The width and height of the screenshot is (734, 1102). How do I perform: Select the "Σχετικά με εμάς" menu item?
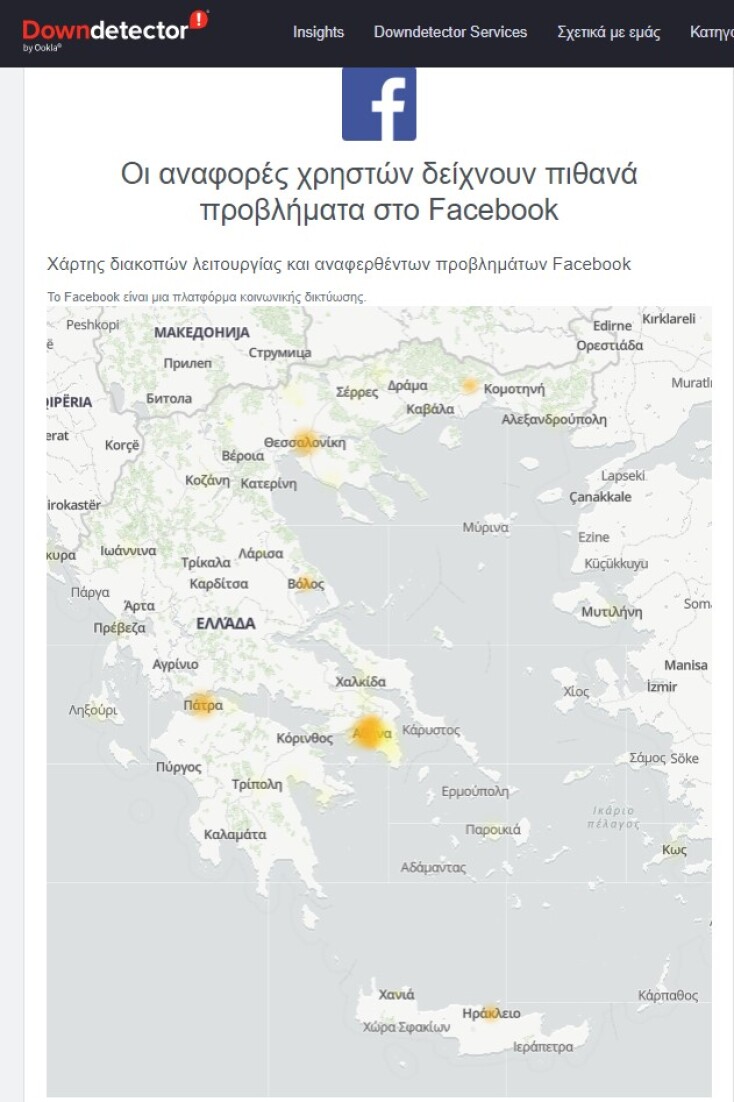[610, 32]
